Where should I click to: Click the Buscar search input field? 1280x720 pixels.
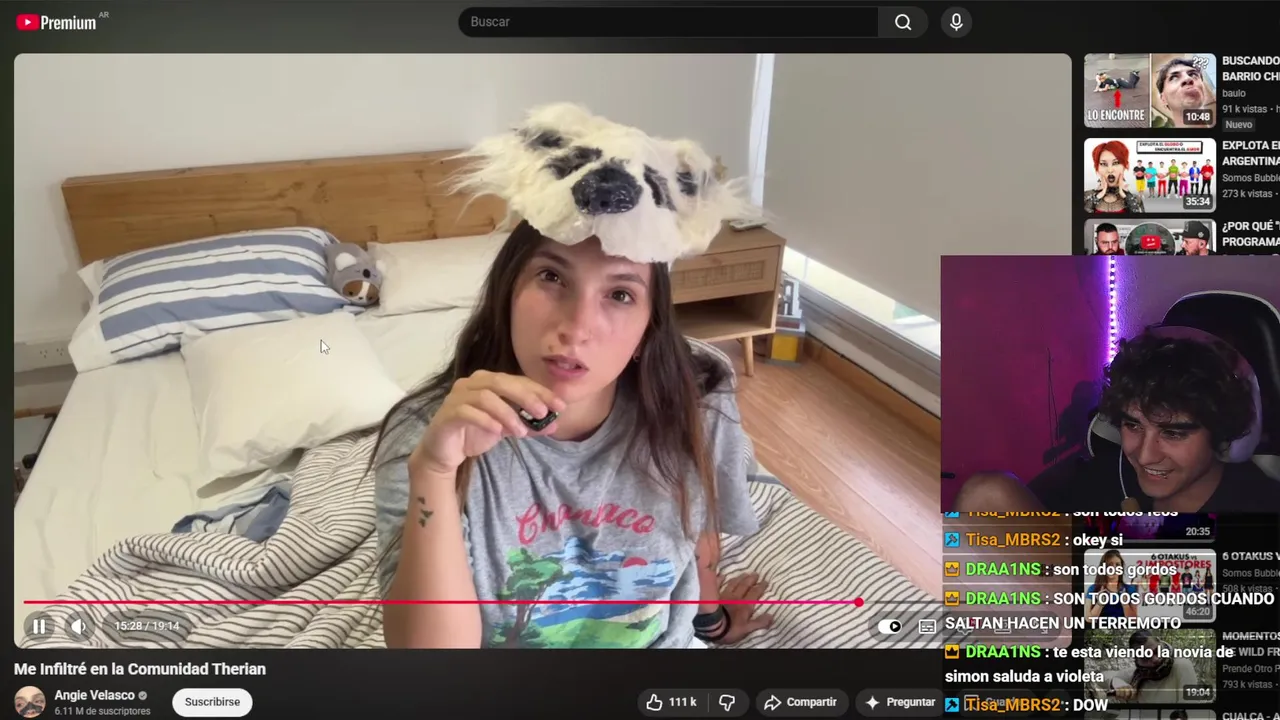coord(668,22)
